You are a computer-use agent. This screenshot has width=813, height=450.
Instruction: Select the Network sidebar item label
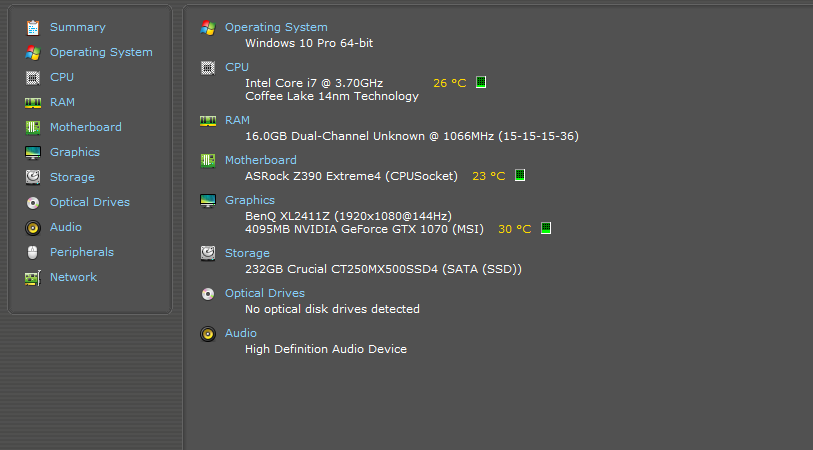pyautogui.click(x=73, y=277)
